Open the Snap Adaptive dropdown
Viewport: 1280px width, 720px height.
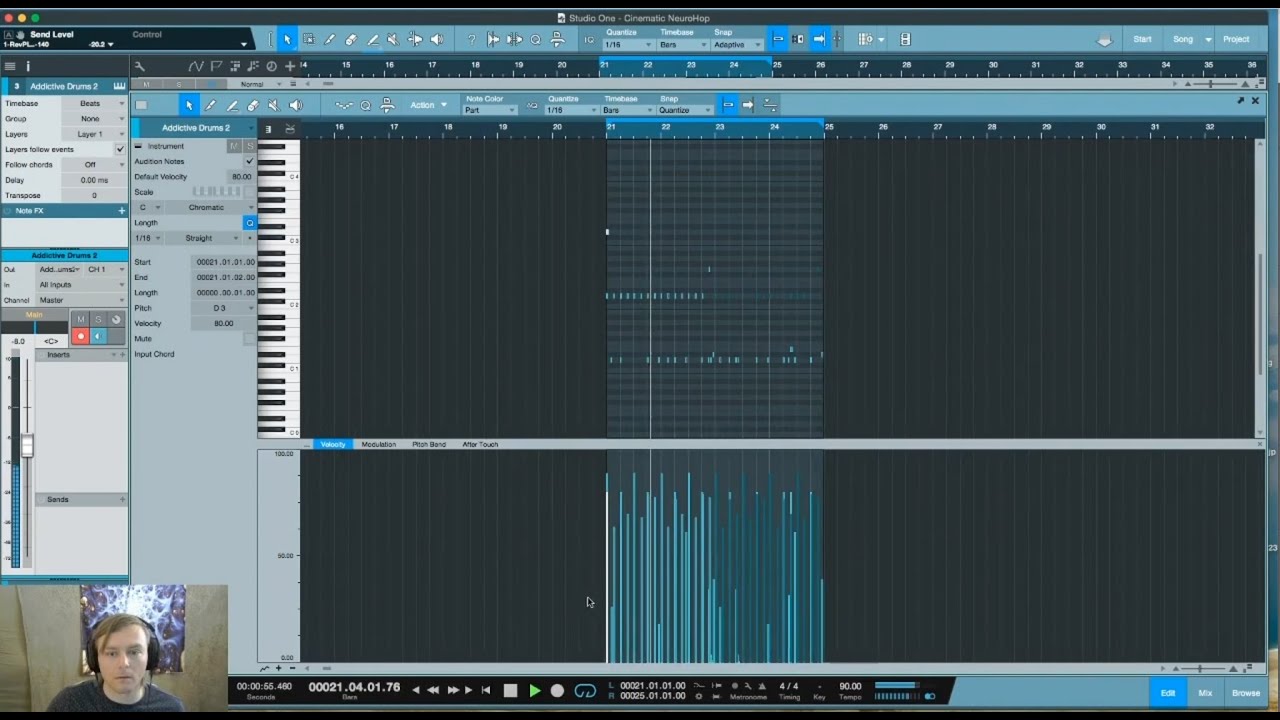(737, 45)
